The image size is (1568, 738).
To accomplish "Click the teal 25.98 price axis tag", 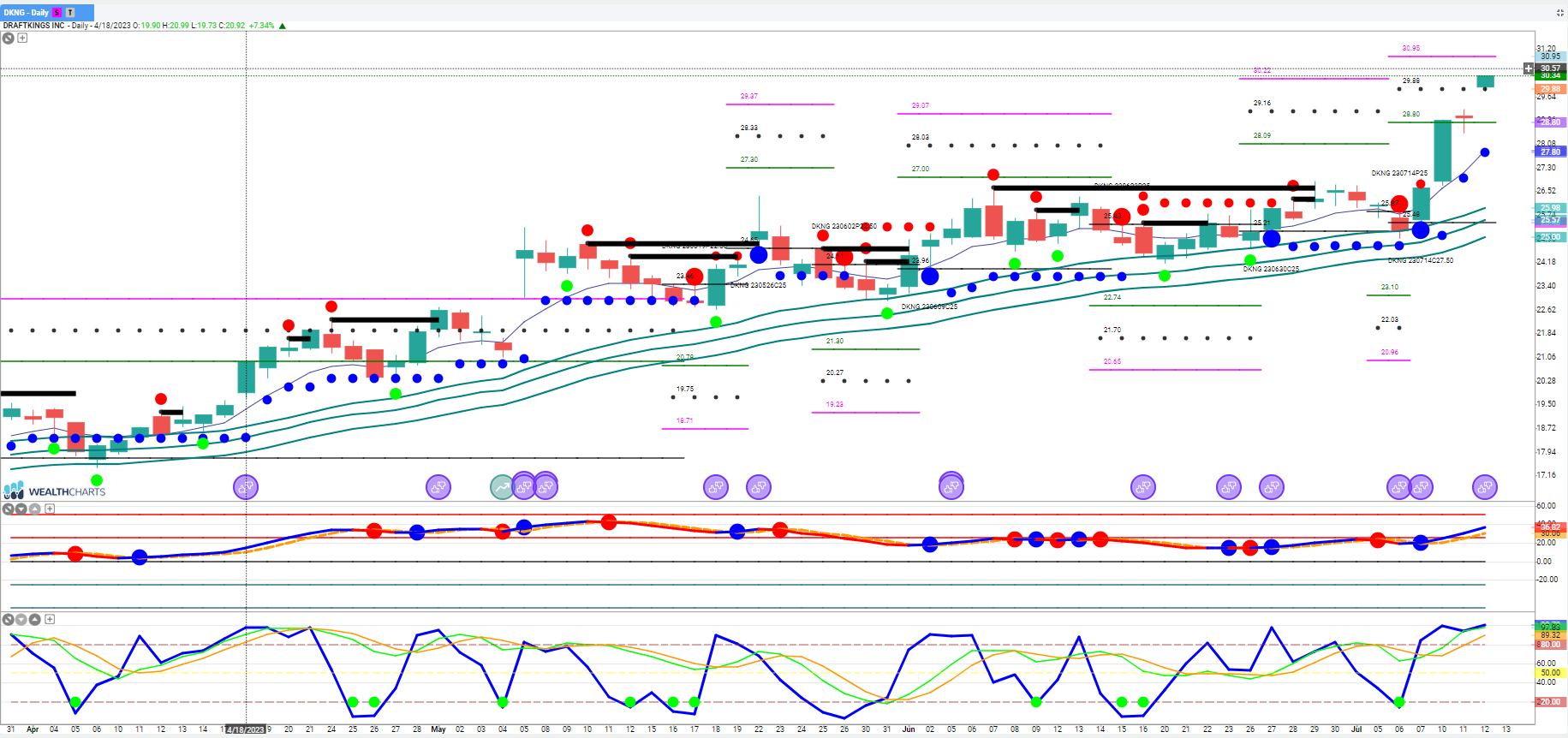I will tap(1551, 207).
